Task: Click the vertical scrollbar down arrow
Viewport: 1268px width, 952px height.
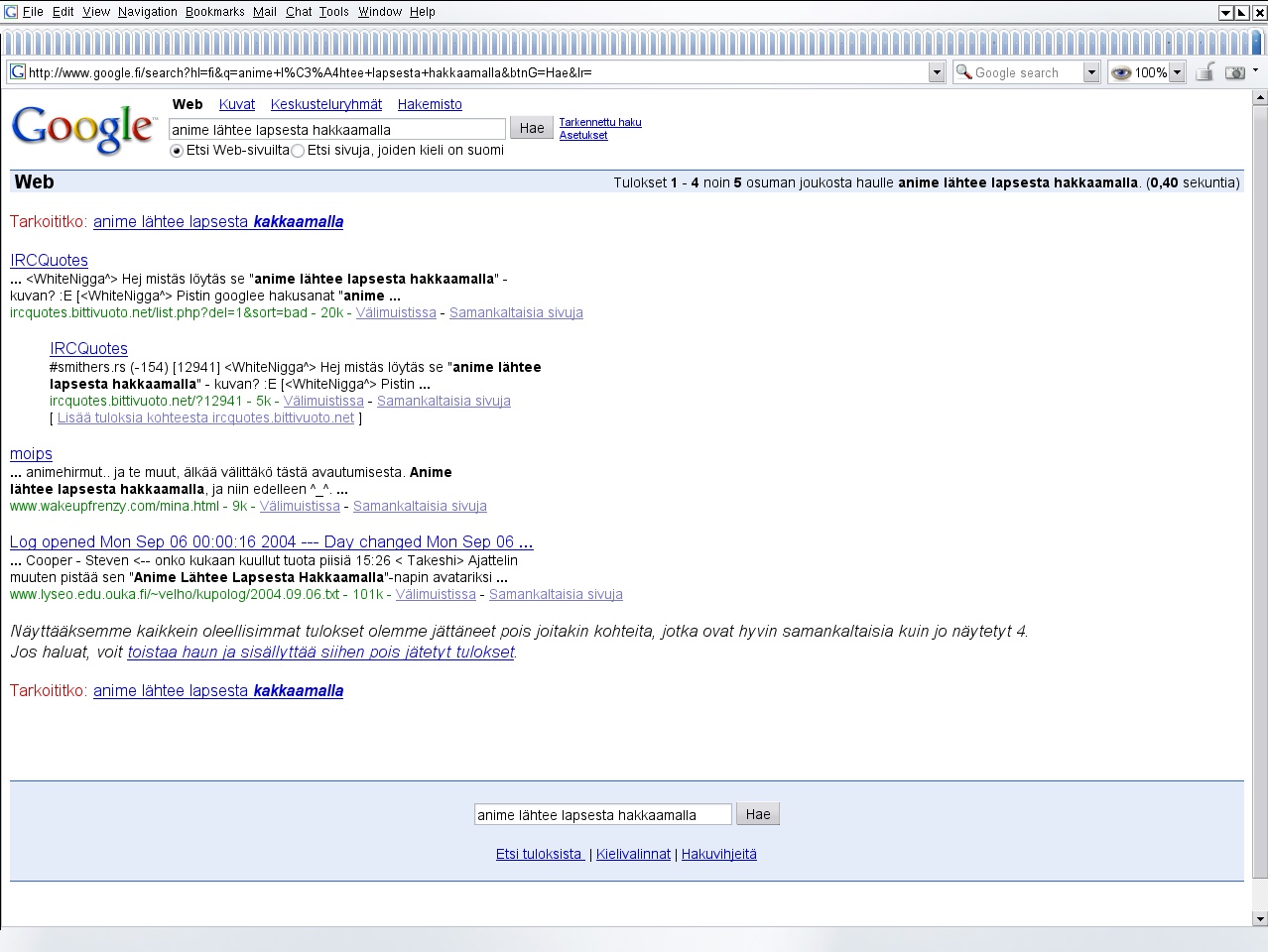Action: (x=1260, y=918)
